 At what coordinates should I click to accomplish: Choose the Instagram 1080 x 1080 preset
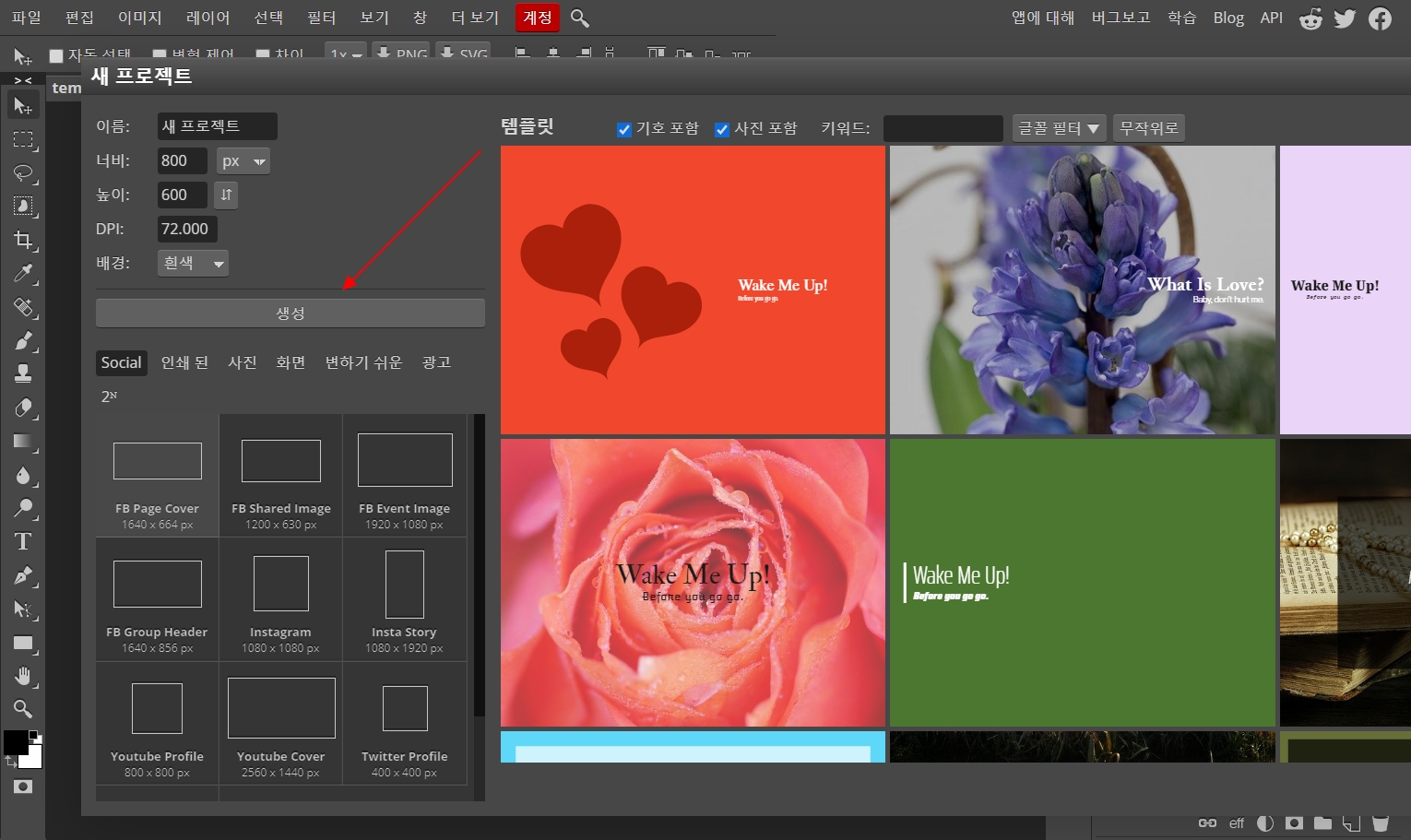(x=280, y=600)
